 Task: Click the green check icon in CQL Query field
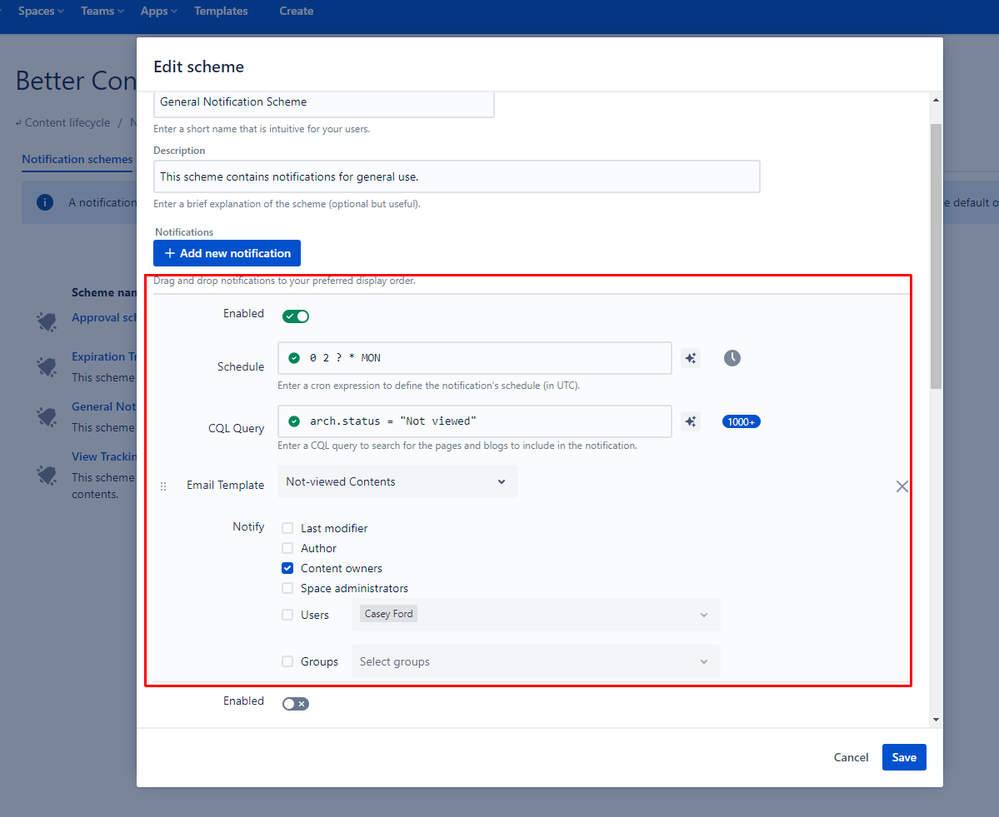pyautogui.click(x=294, y=421)
